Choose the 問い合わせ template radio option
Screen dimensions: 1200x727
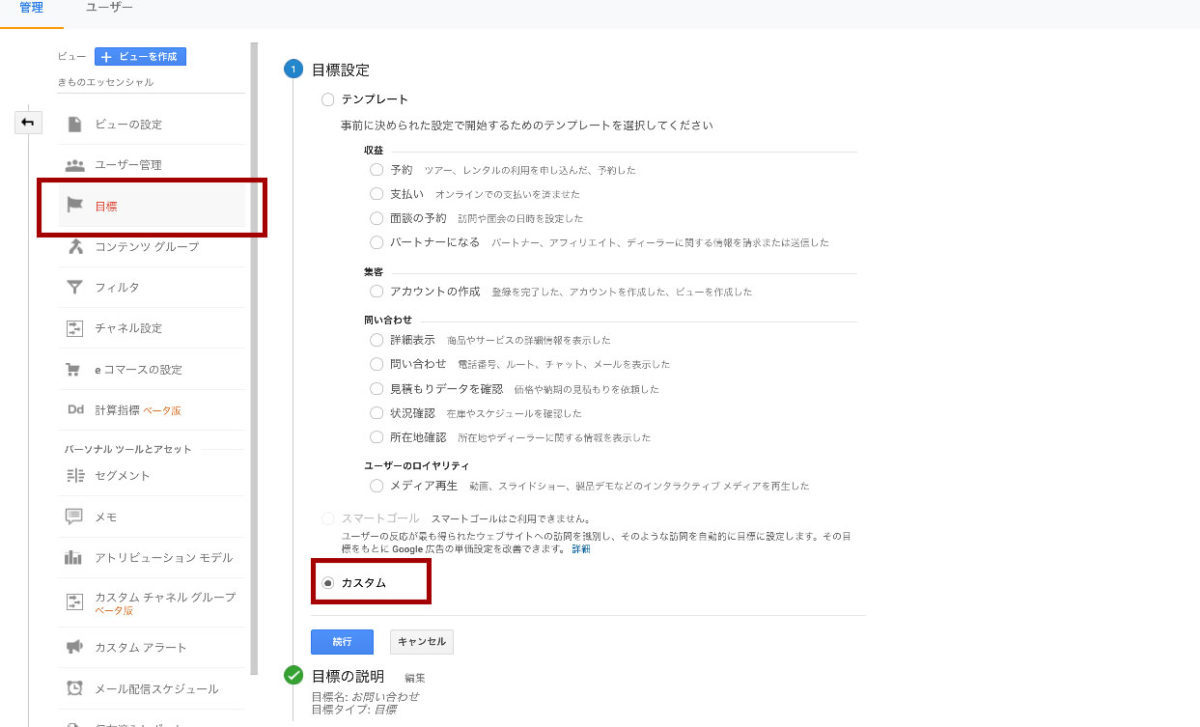(x=377, y=364)
